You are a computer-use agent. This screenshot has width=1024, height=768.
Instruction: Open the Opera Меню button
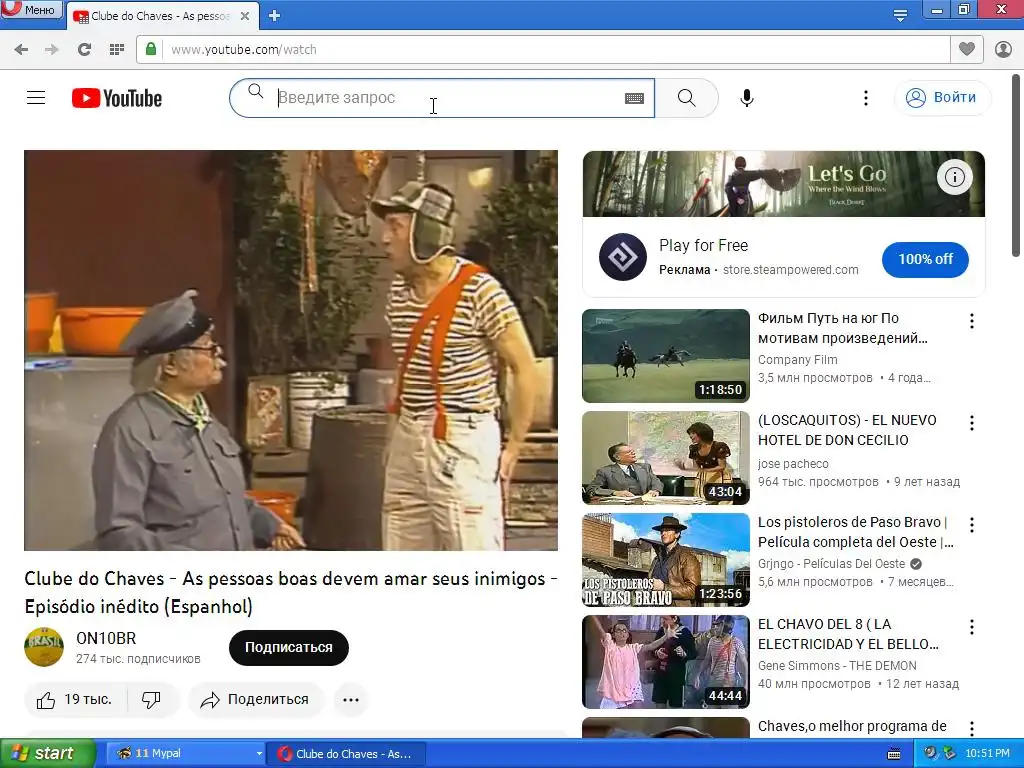tap(31, 9)
